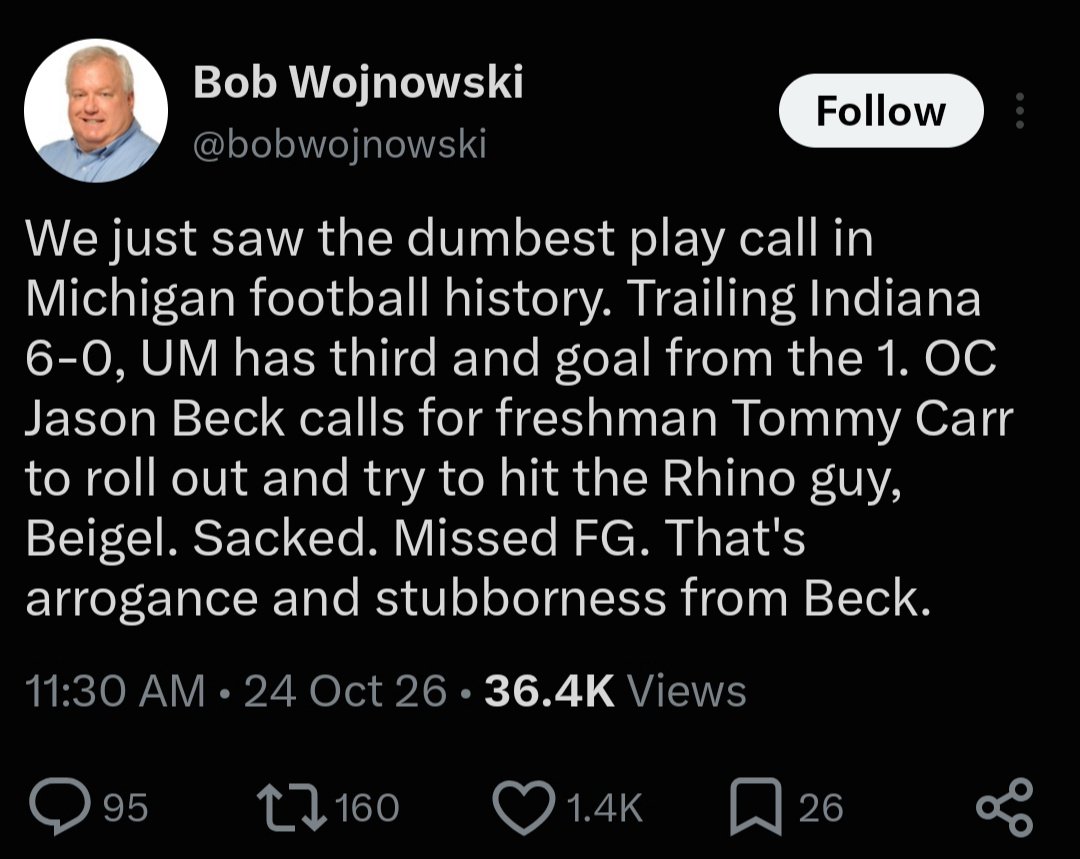Image resolution: width=1080 pixels, height=859 pixels.
Task: Open Bob Wojnowski's profile picture
Action: pos(96,111)
